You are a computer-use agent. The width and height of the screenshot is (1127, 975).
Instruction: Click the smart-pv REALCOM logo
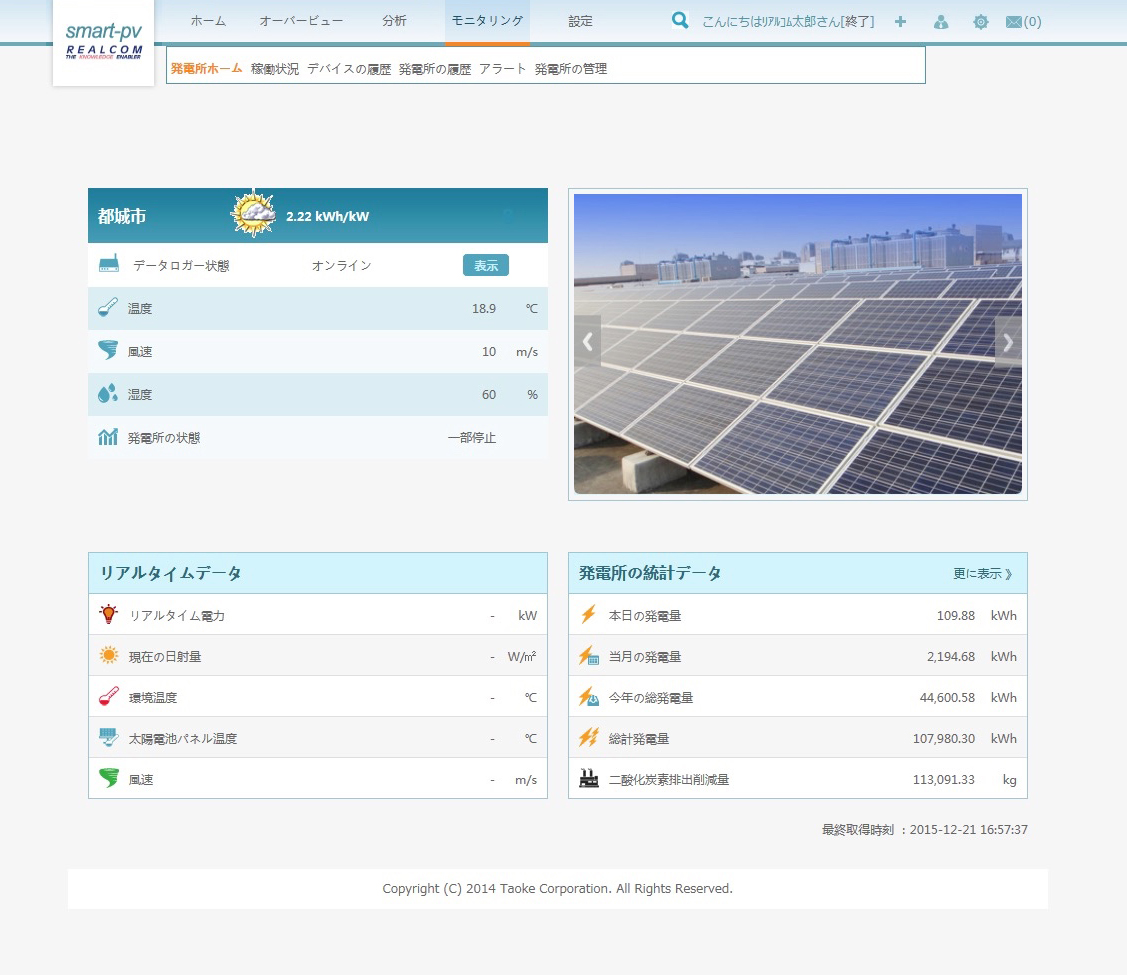pos(104,42)
